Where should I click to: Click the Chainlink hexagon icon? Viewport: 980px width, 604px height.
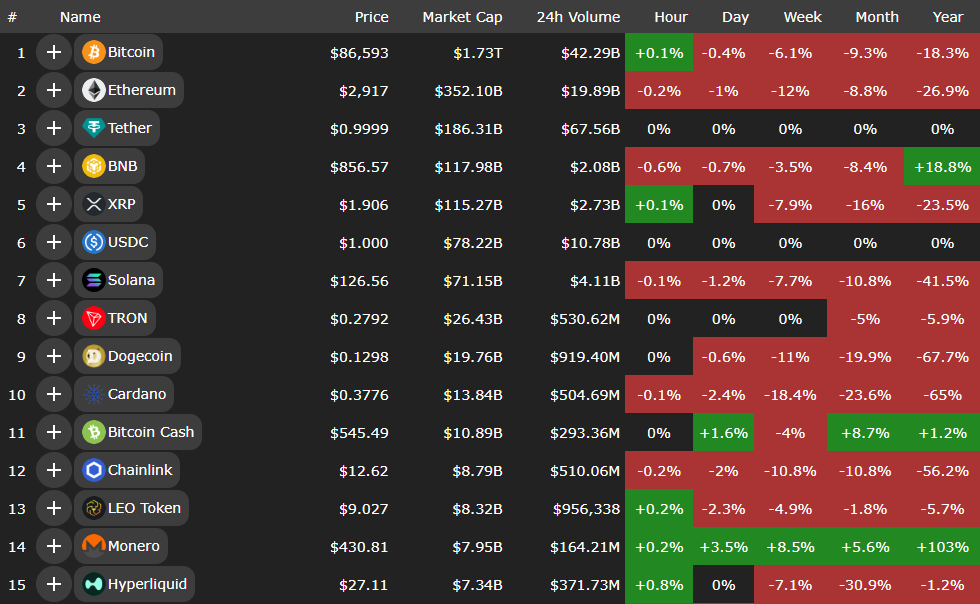tap(94, 470)
